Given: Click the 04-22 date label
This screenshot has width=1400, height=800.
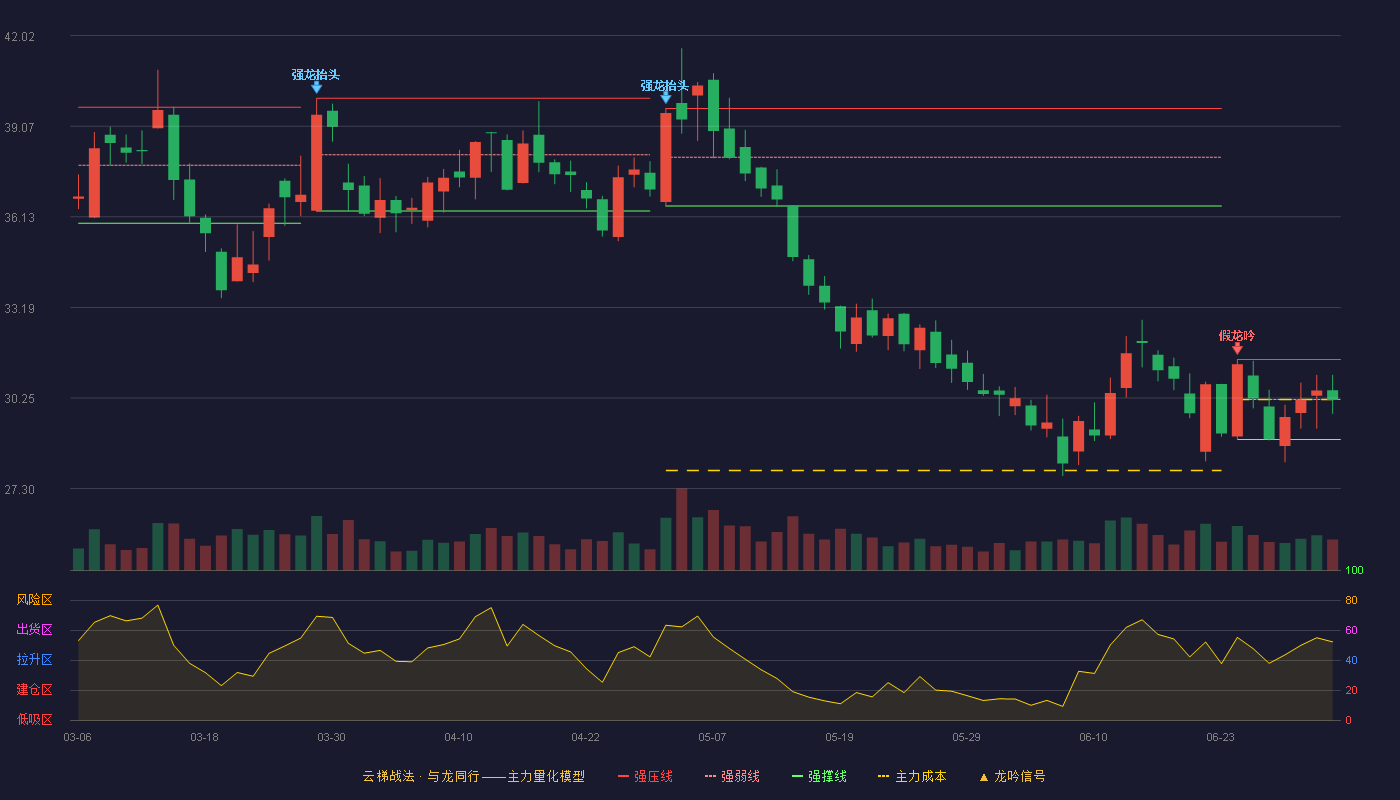Looking at the screenshot, I should click(x=585, y=737).
